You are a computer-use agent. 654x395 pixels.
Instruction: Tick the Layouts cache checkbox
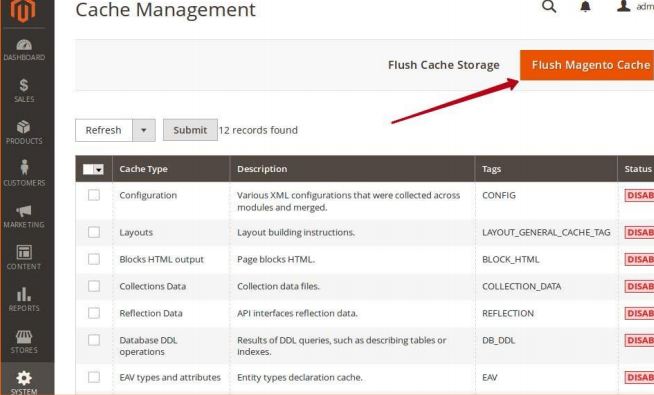[x=94, y=232]
